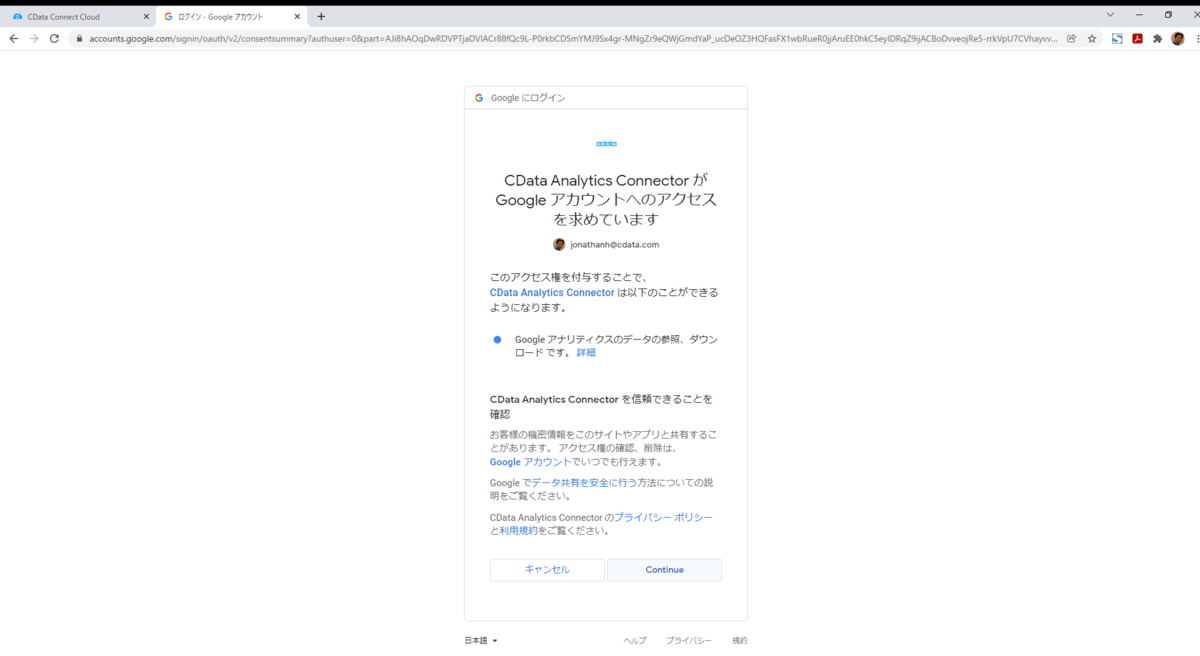Minimize the Chrome window

[1139, 15]
